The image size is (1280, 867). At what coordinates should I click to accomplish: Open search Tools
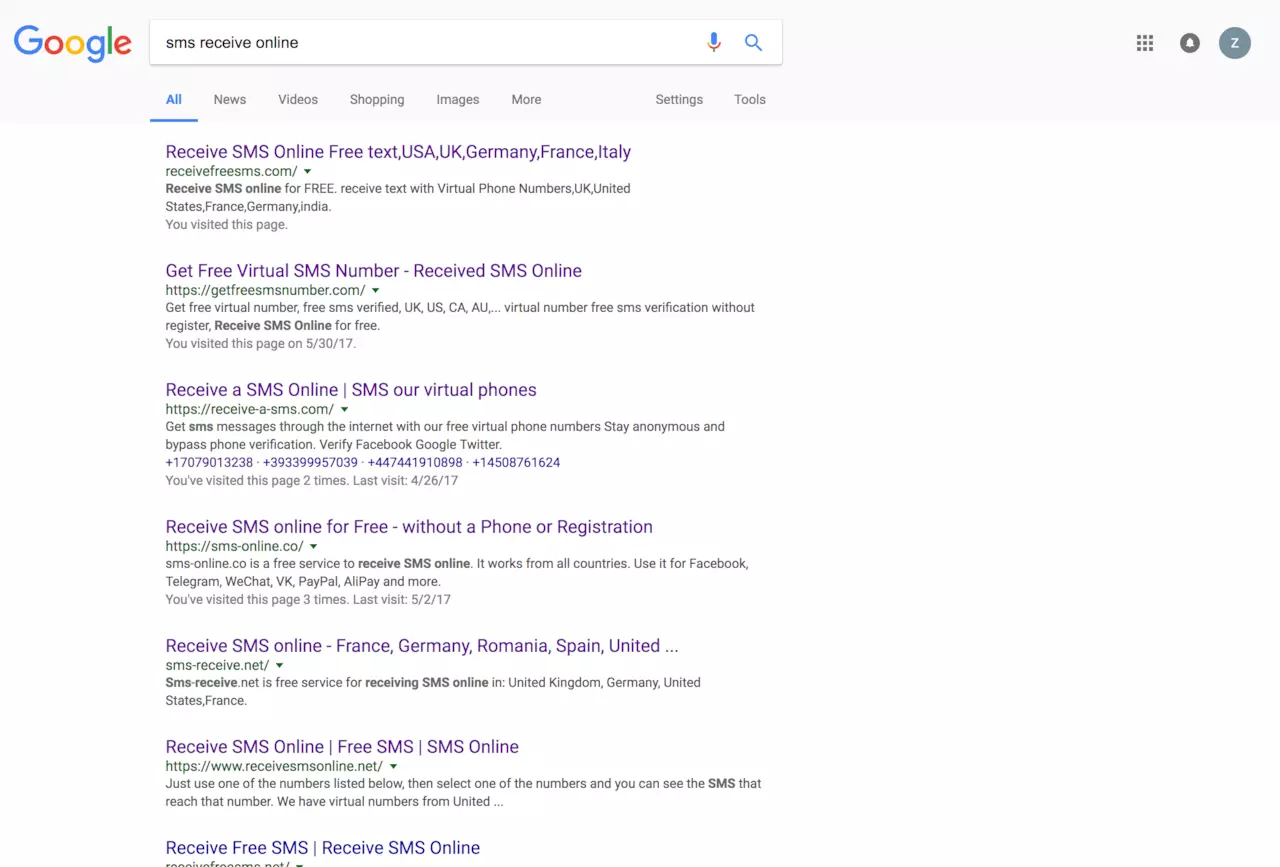[750, 100]
